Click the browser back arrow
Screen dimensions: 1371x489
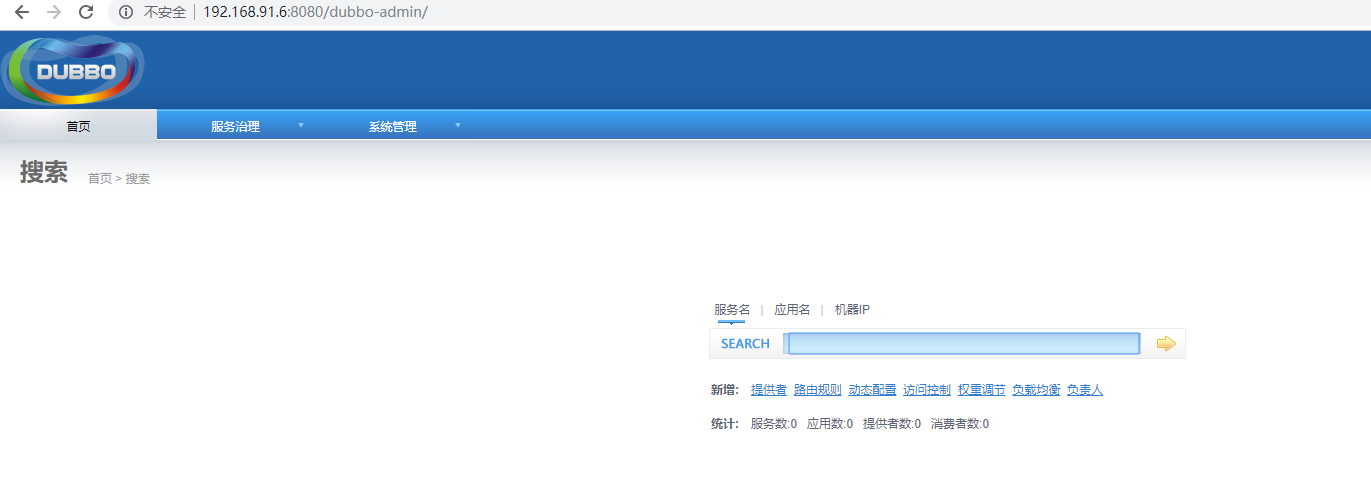coord(21,13)
